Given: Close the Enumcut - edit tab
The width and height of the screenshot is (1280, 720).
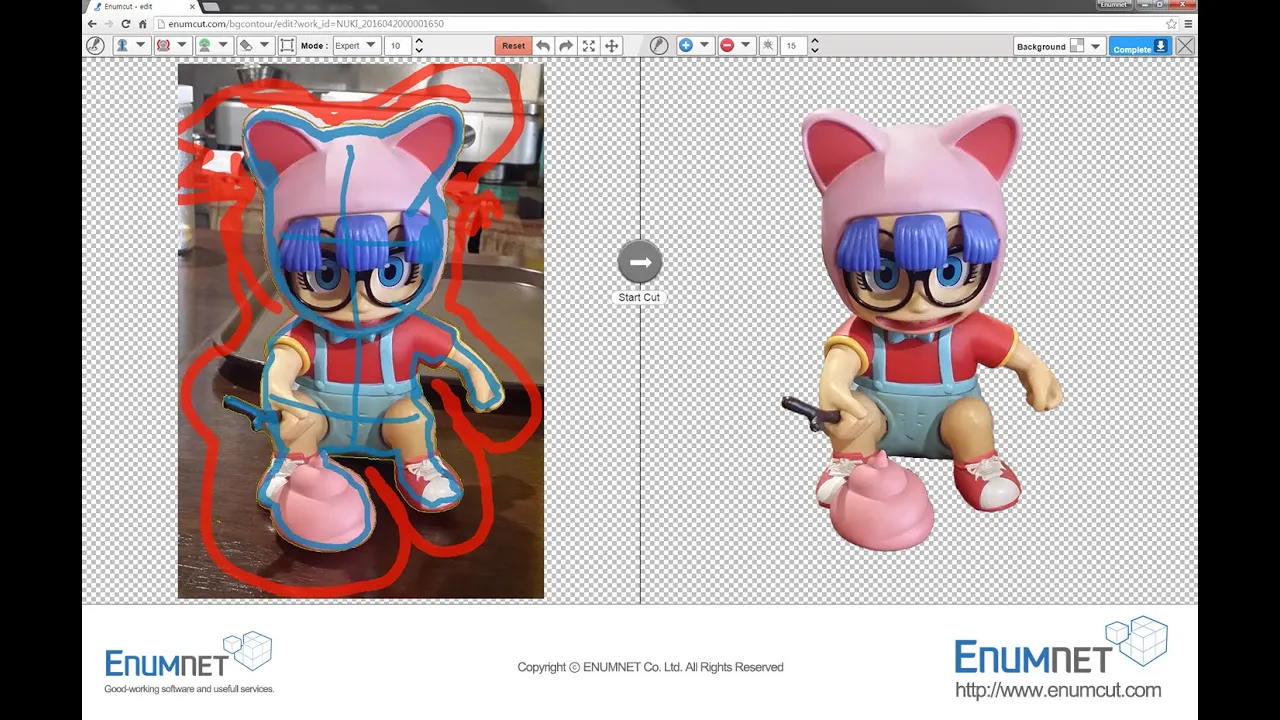Looking at the screenshot, I should coord(192,7).
